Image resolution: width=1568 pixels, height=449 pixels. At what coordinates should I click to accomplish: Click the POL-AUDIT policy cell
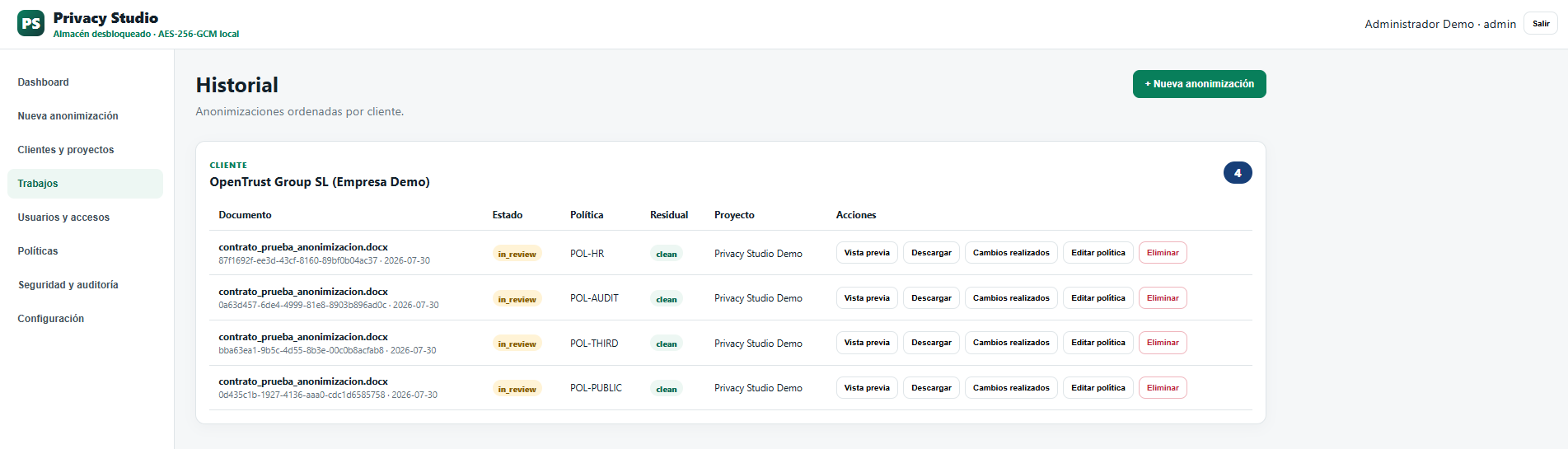594,298
